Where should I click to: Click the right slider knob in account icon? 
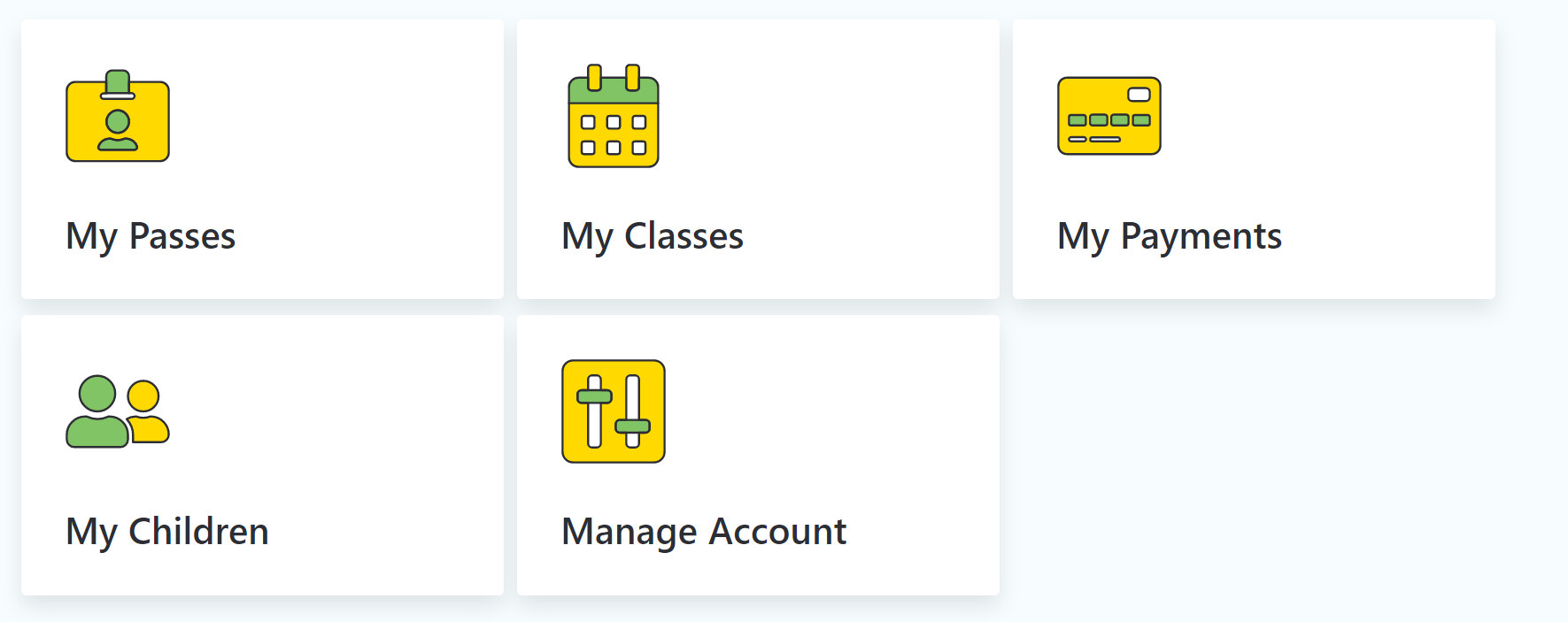(x=632, y=426)
